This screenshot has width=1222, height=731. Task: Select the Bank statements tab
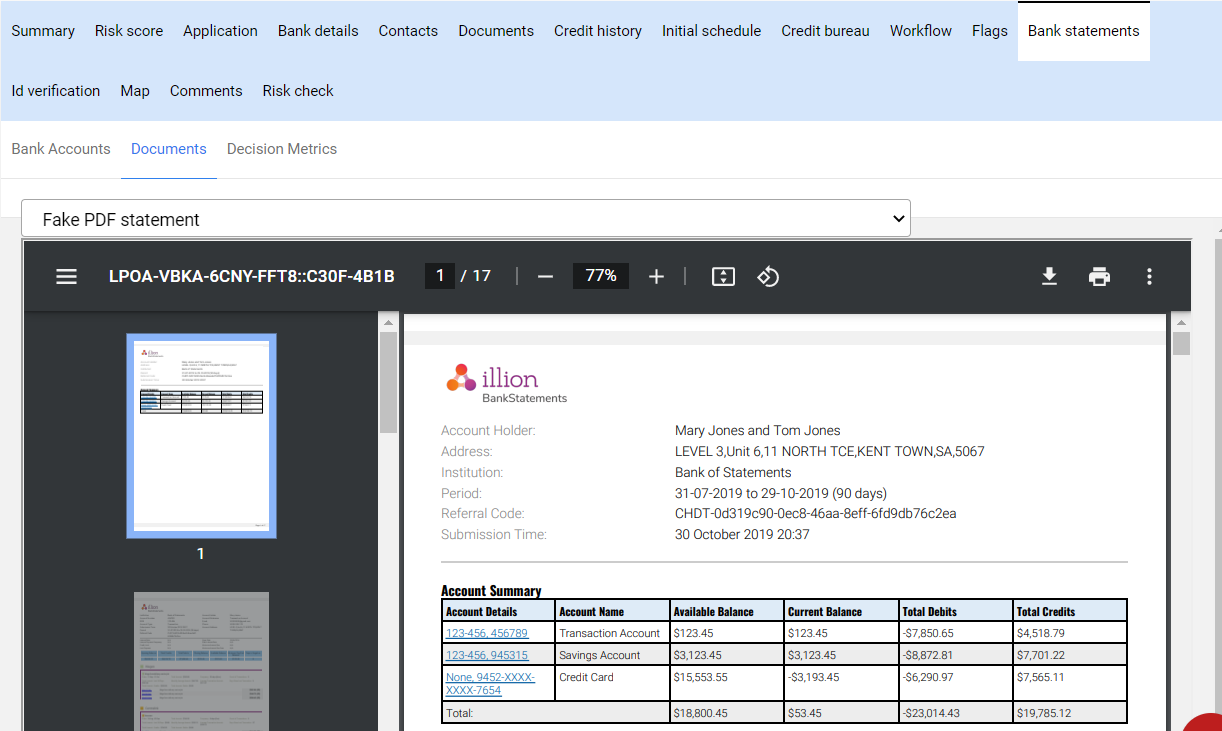click(1084, 31)
